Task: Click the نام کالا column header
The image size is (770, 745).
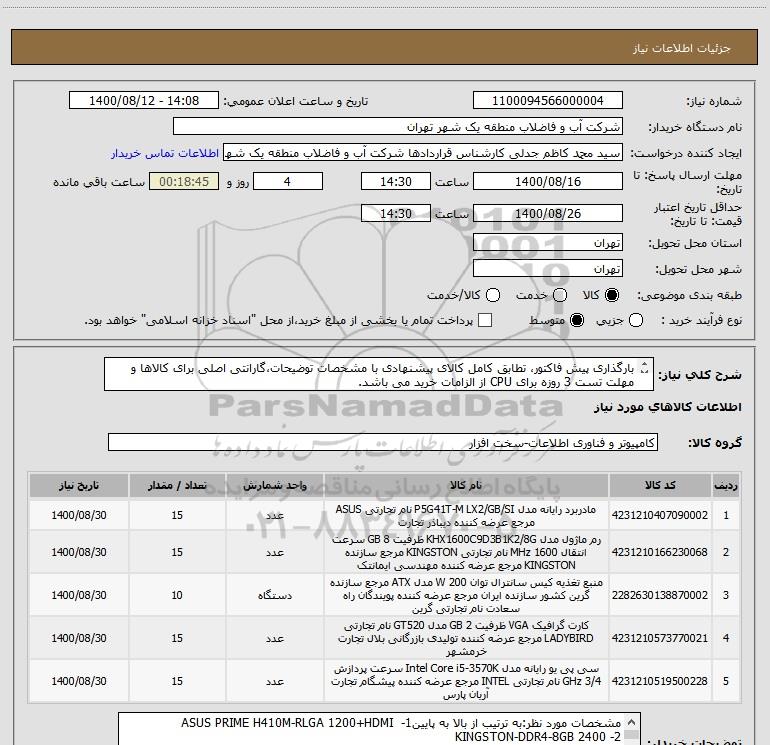Action: (x=466, y=486)
